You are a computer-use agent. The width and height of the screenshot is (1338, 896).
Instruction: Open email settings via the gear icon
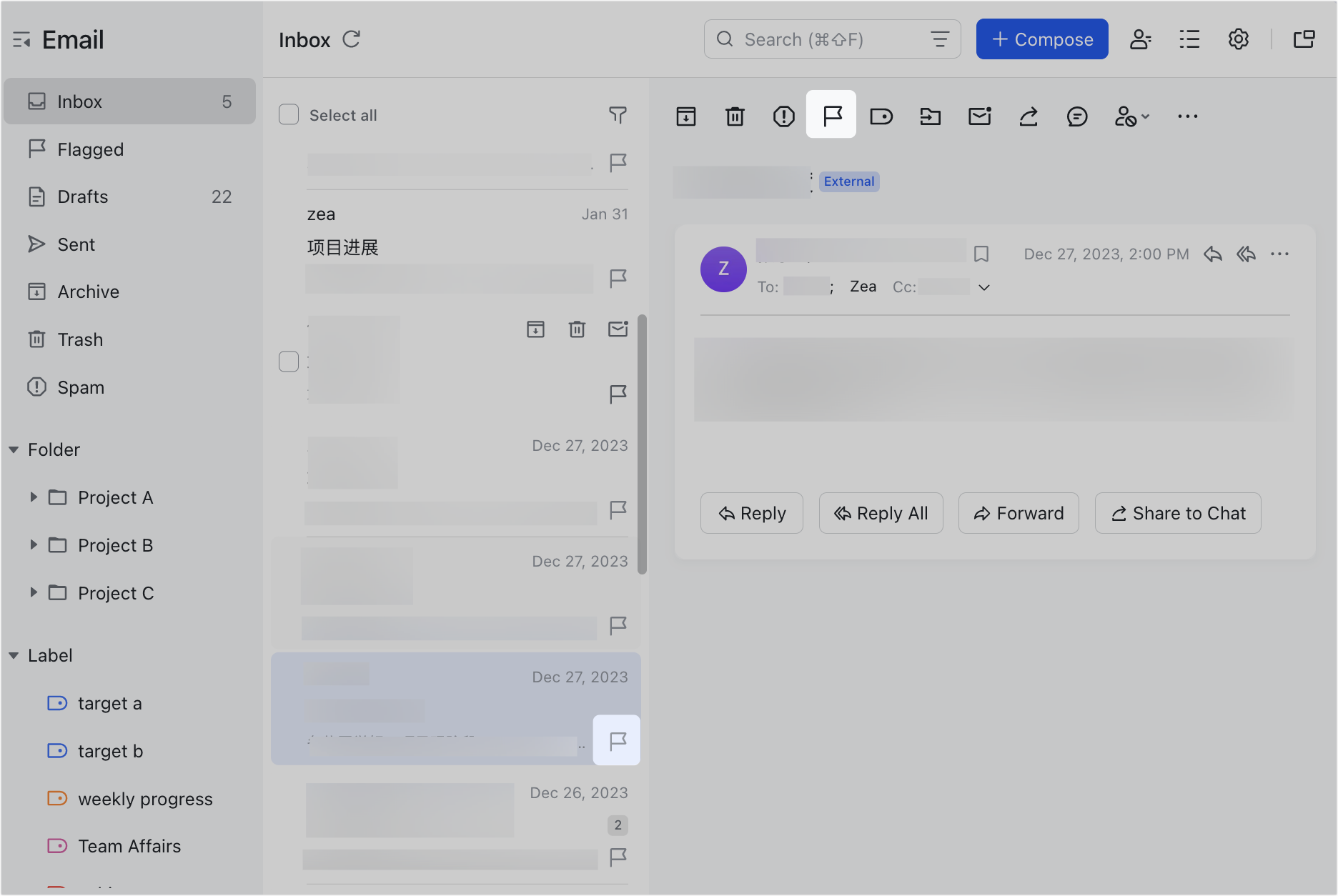(1239, 39)
